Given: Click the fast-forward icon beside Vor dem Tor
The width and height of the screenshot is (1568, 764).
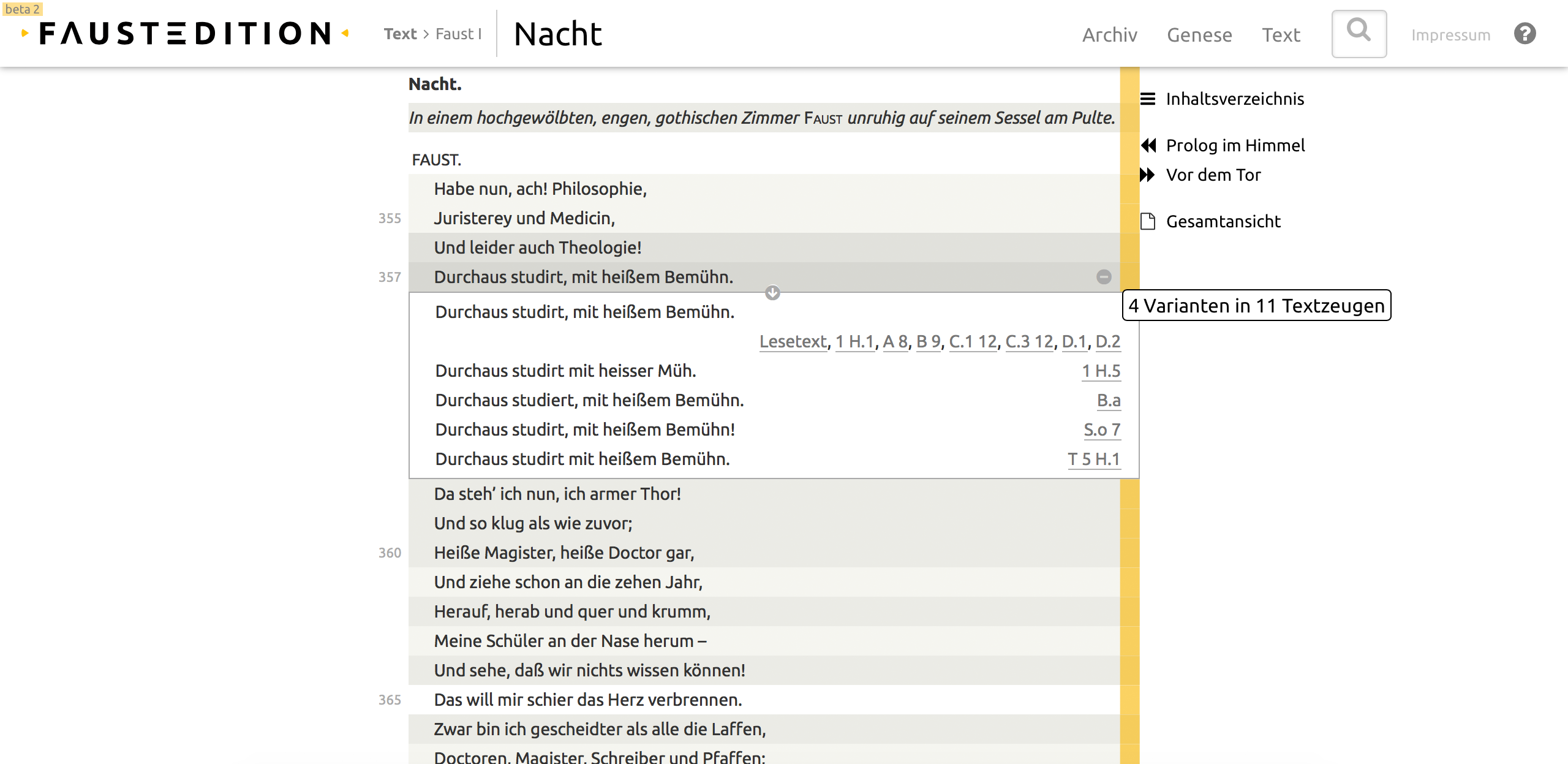Looking at the screenshot, I should pyautogui.click(x=1147, y=175).
